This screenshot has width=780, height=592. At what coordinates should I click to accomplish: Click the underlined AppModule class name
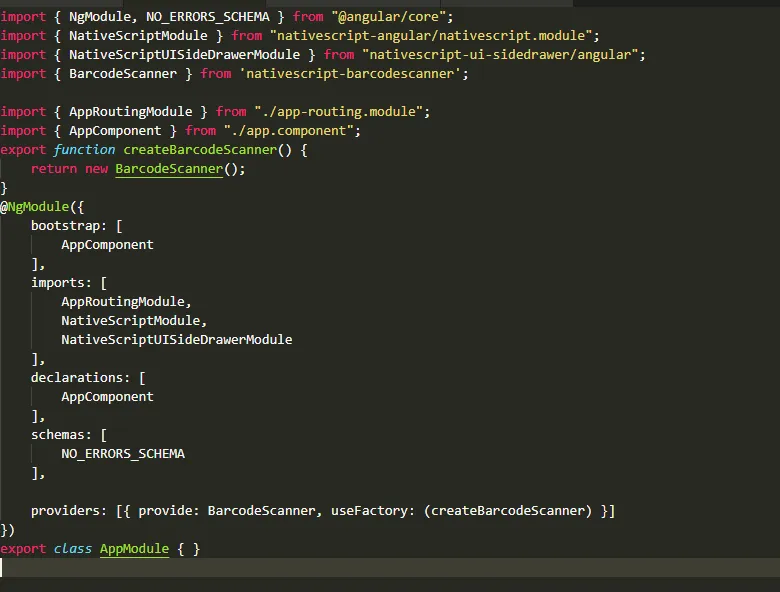pyautogui.click(x=134, y=549)
